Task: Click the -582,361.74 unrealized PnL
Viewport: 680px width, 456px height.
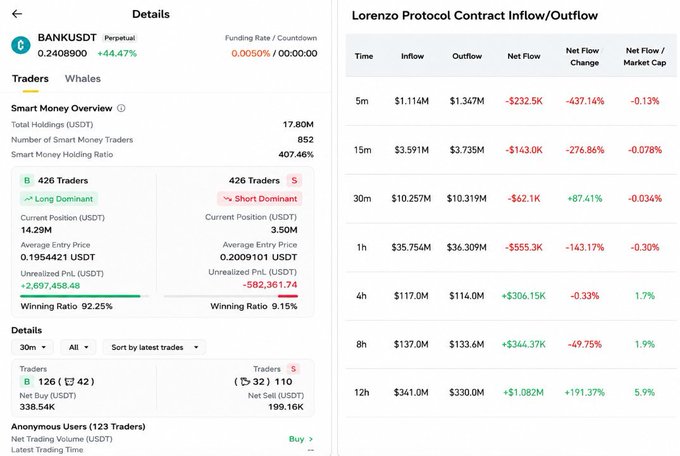Action: [270, 285]
